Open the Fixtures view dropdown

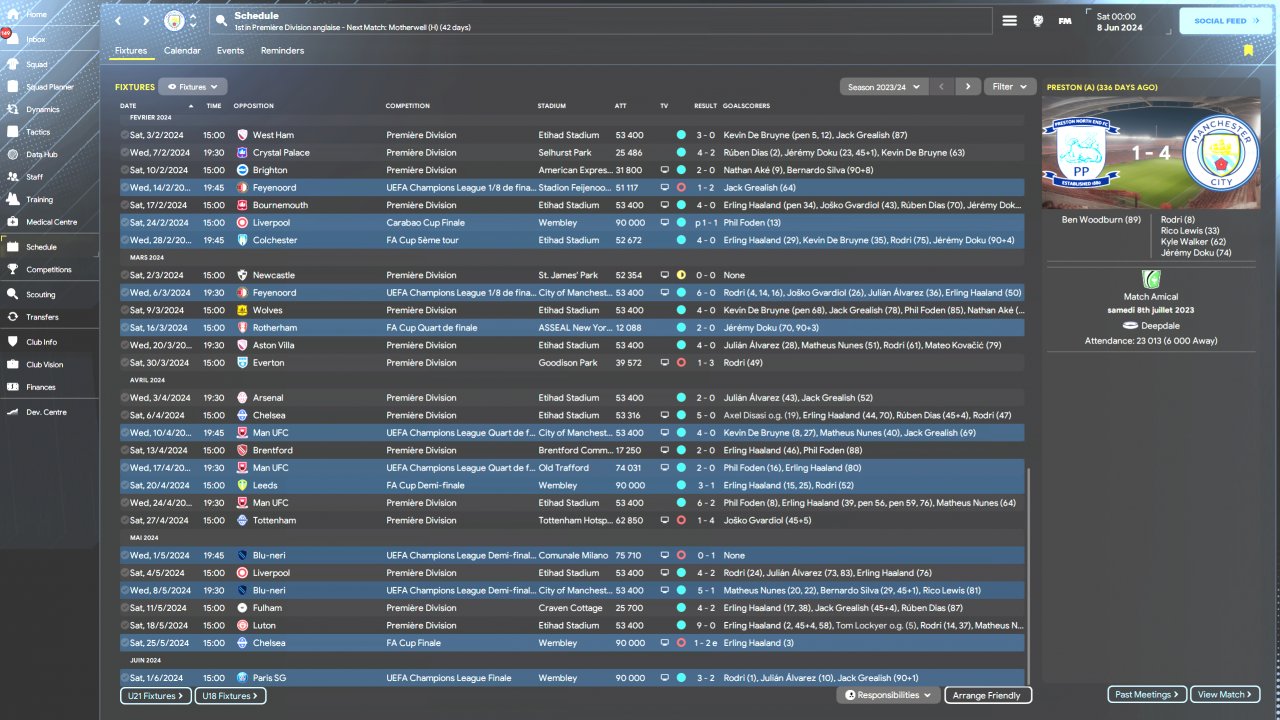[x=193, y=87]
